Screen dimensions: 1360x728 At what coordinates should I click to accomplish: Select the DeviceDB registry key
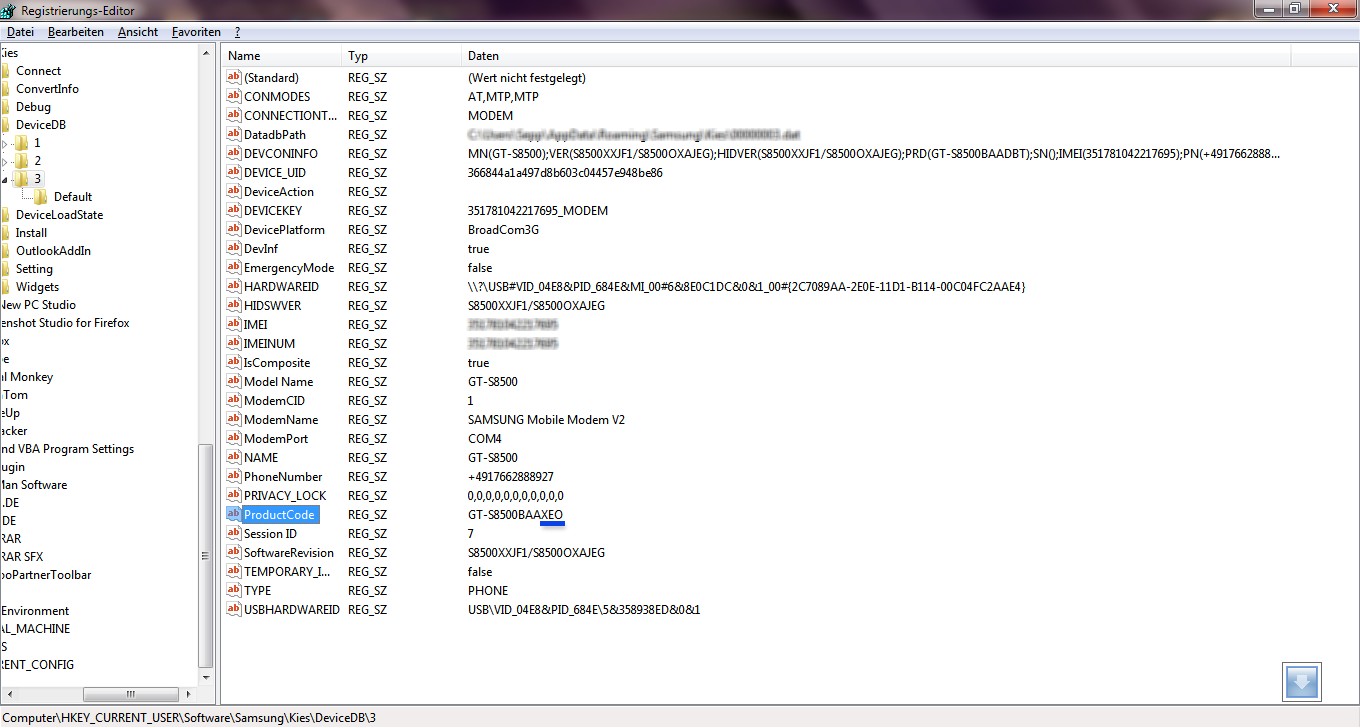[x=40, y=125]
